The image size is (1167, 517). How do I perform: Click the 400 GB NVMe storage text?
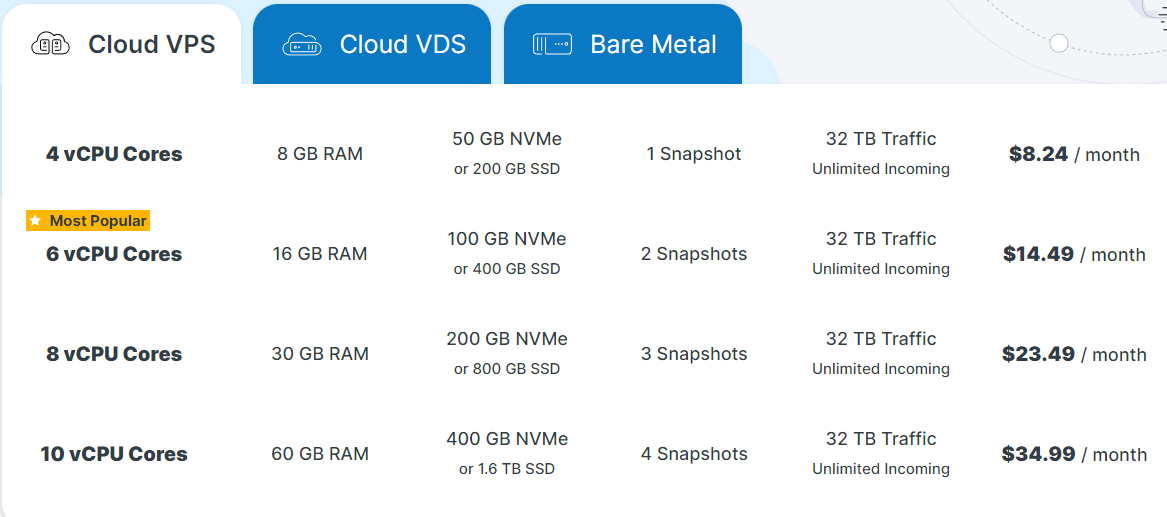[x=507, y=439]
